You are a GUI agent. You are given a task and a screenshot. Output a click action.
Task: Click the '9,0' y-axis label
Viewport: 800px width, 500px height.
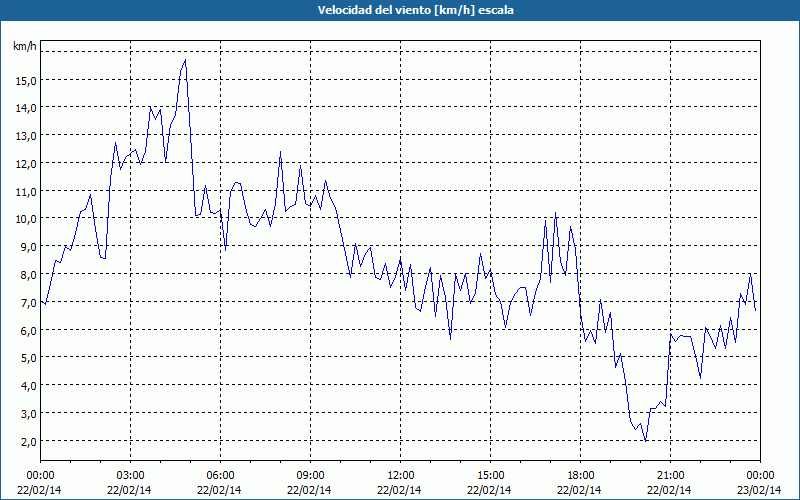[29, 247]
